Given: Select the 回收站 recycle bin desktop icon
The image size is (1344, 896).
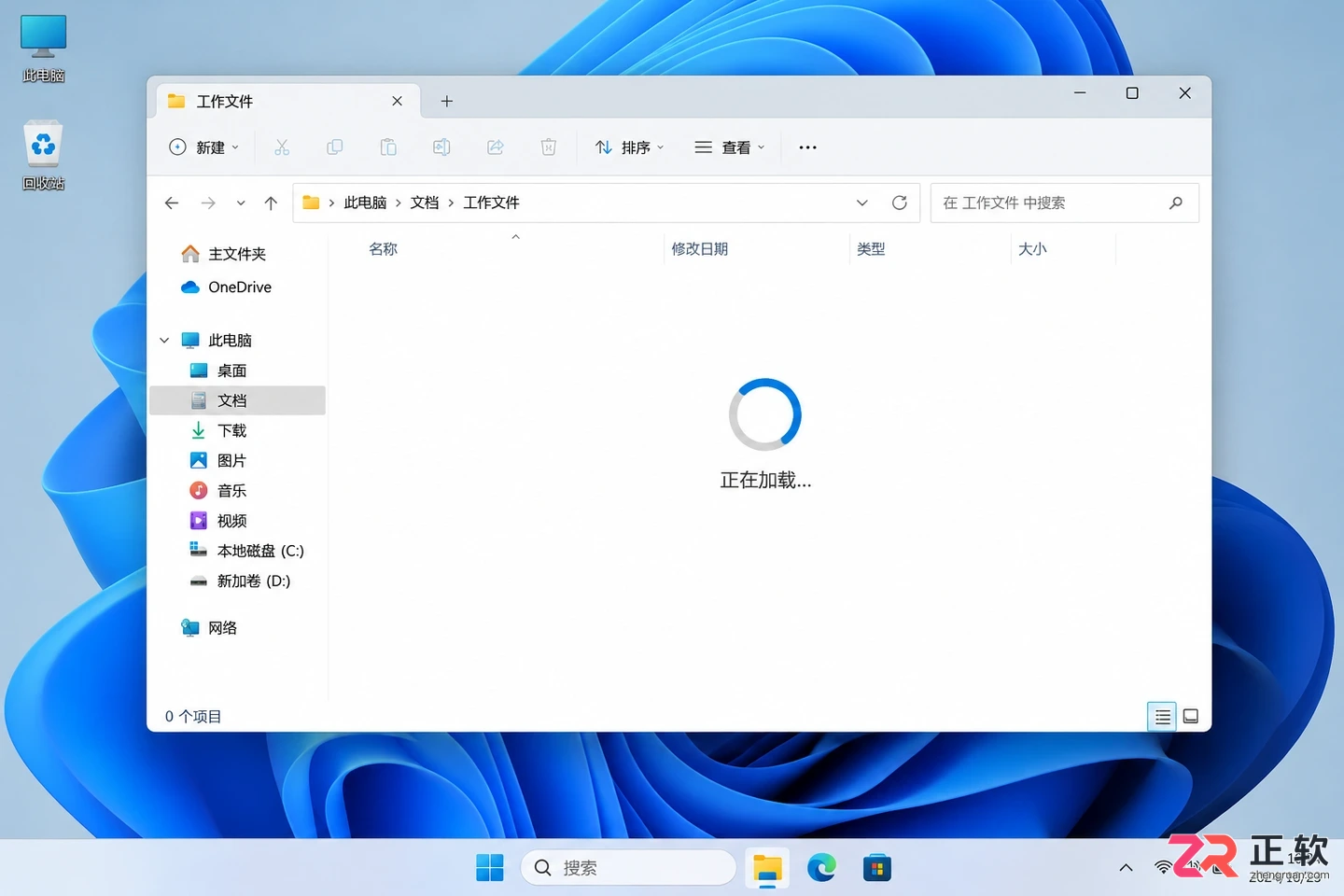Looking at the screenshot, I should [x=43, y=155].
